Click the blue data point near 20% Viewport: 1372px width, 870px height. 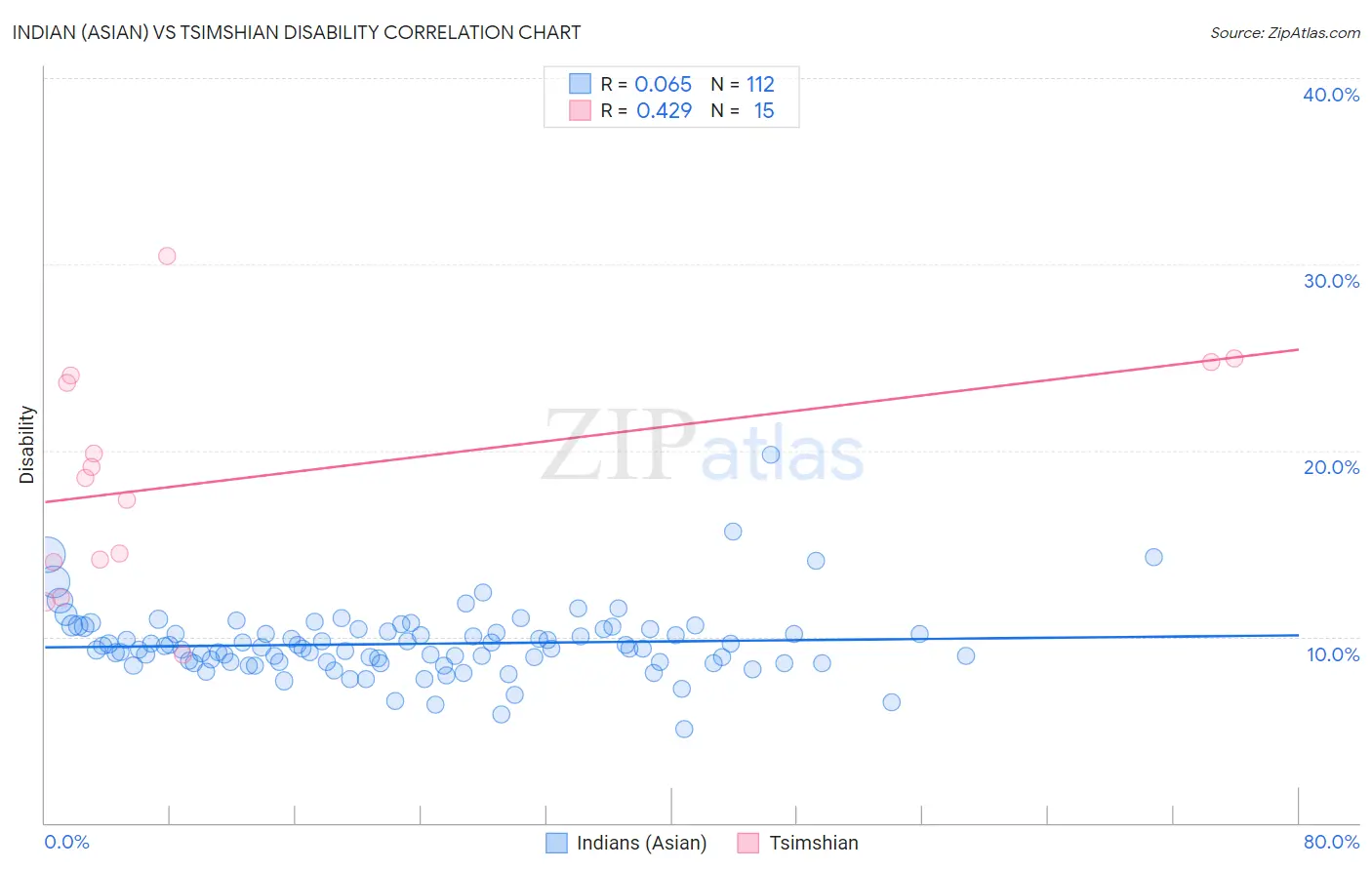(x=771, y=455)
